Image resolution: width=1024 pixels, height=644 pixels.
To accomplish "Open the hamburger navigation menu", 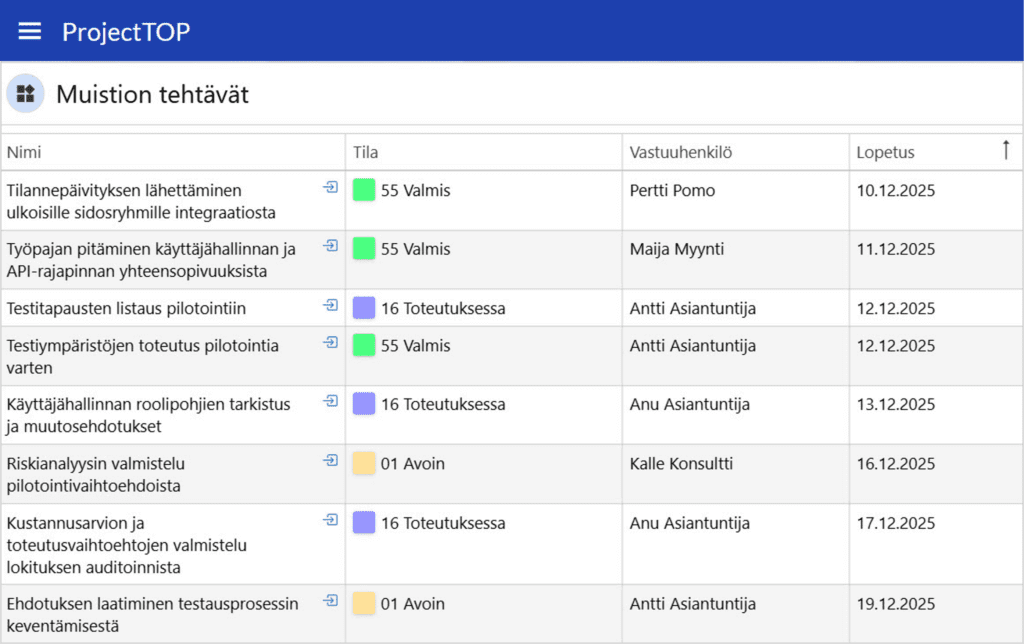I will coord(30,31).
